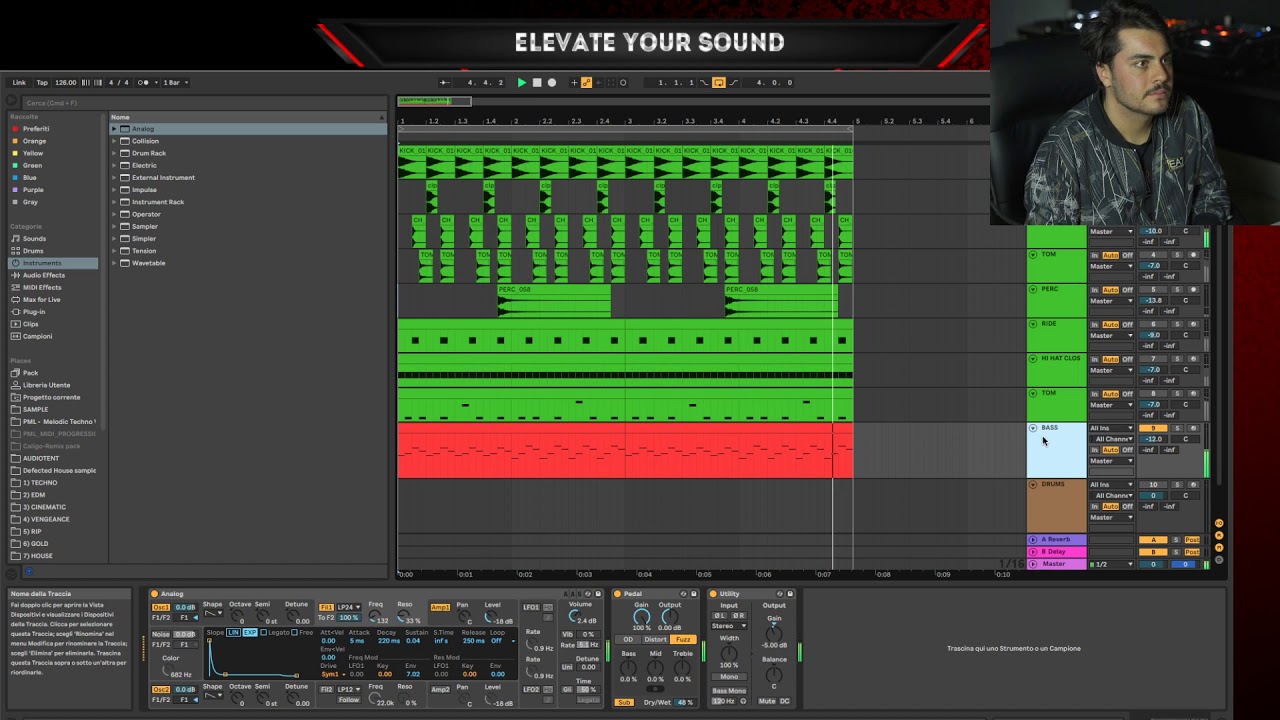The width and height of the screenshot is (1280, 720).
Task: Open the Drums browser category
Action: coord(33,251)
